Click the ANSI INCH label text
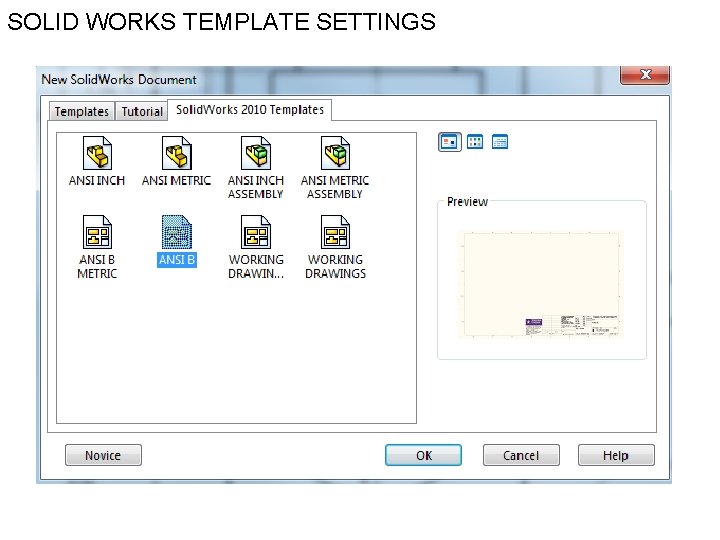 [x=97, y=180]
